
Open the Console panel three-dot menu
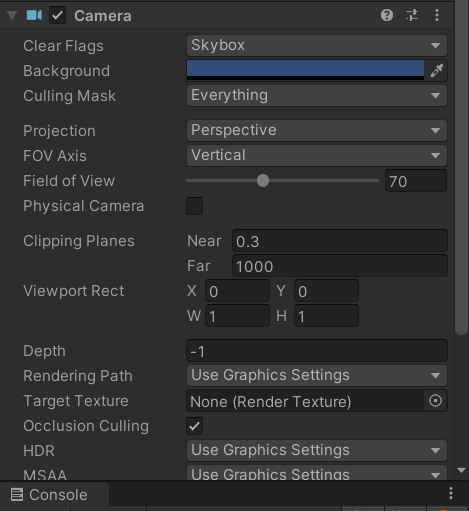point(451,493)
